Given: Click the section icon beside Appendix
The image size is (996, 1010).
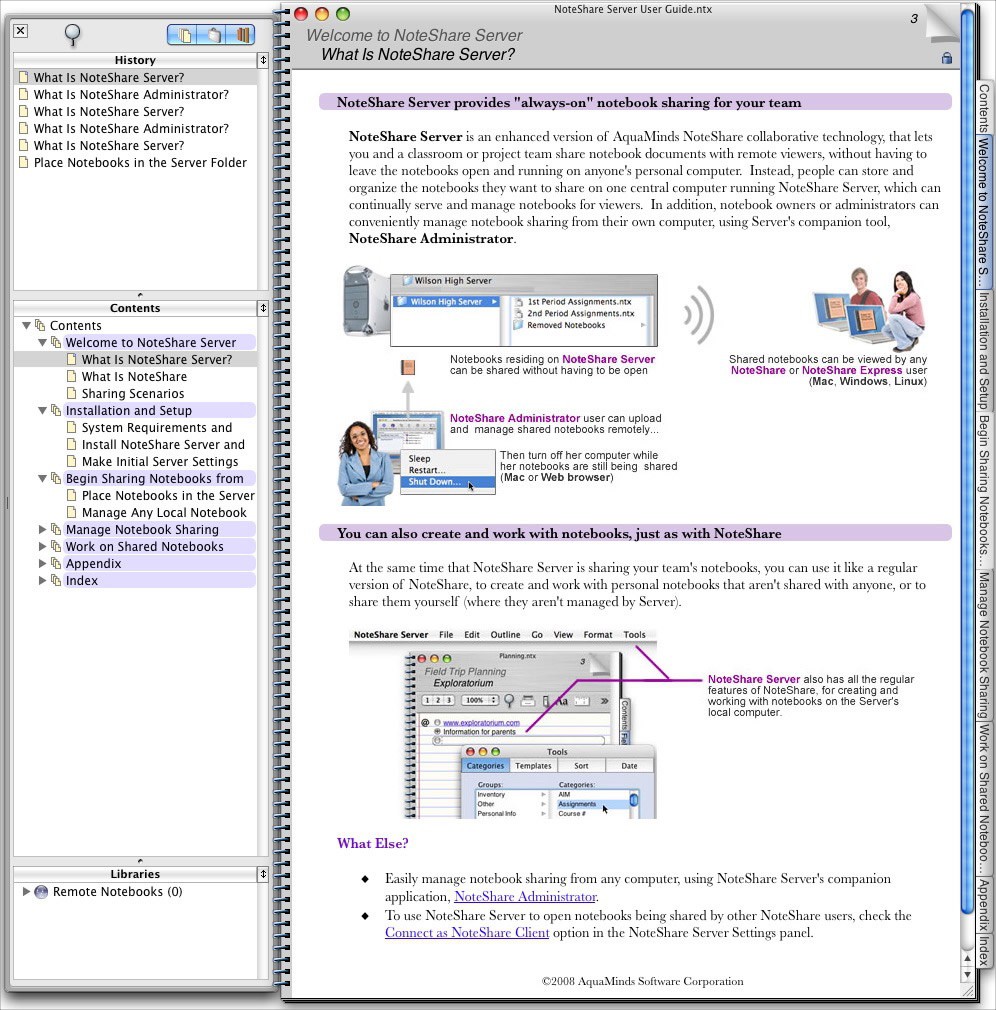Looking at the screenshot, I should click(x=56, y=563).
